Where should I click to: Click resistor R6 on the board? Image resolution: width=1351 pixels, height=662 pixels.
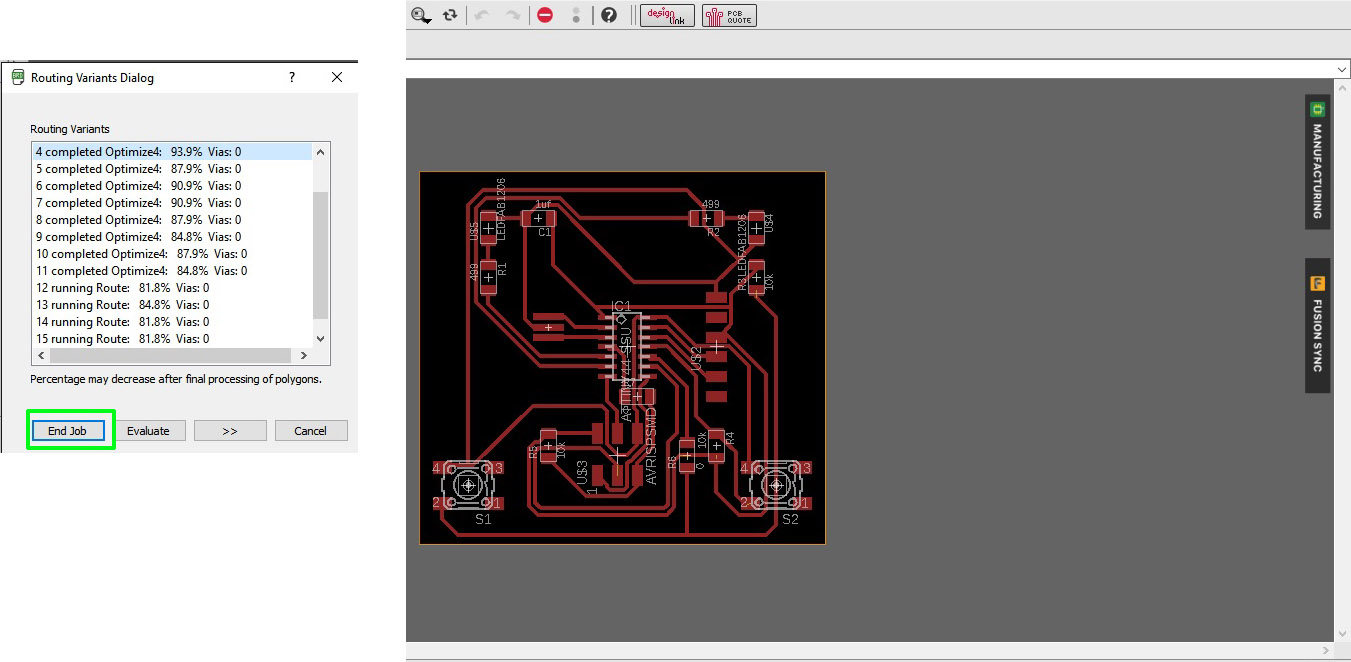[687, 455]
